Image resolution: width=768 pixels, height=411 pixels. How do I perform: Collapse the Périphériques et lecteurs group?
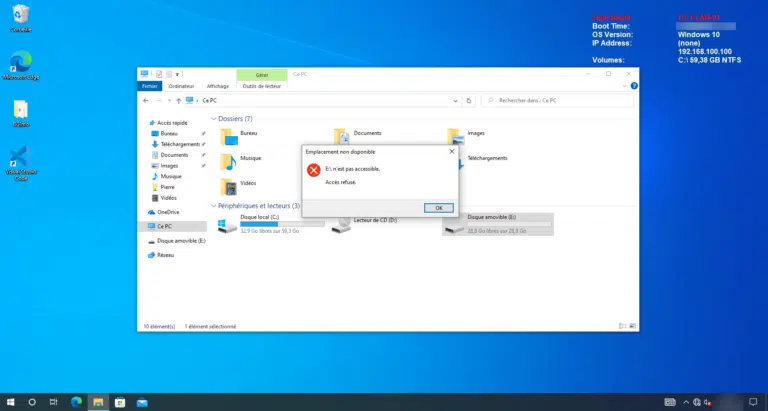(214, 206)
